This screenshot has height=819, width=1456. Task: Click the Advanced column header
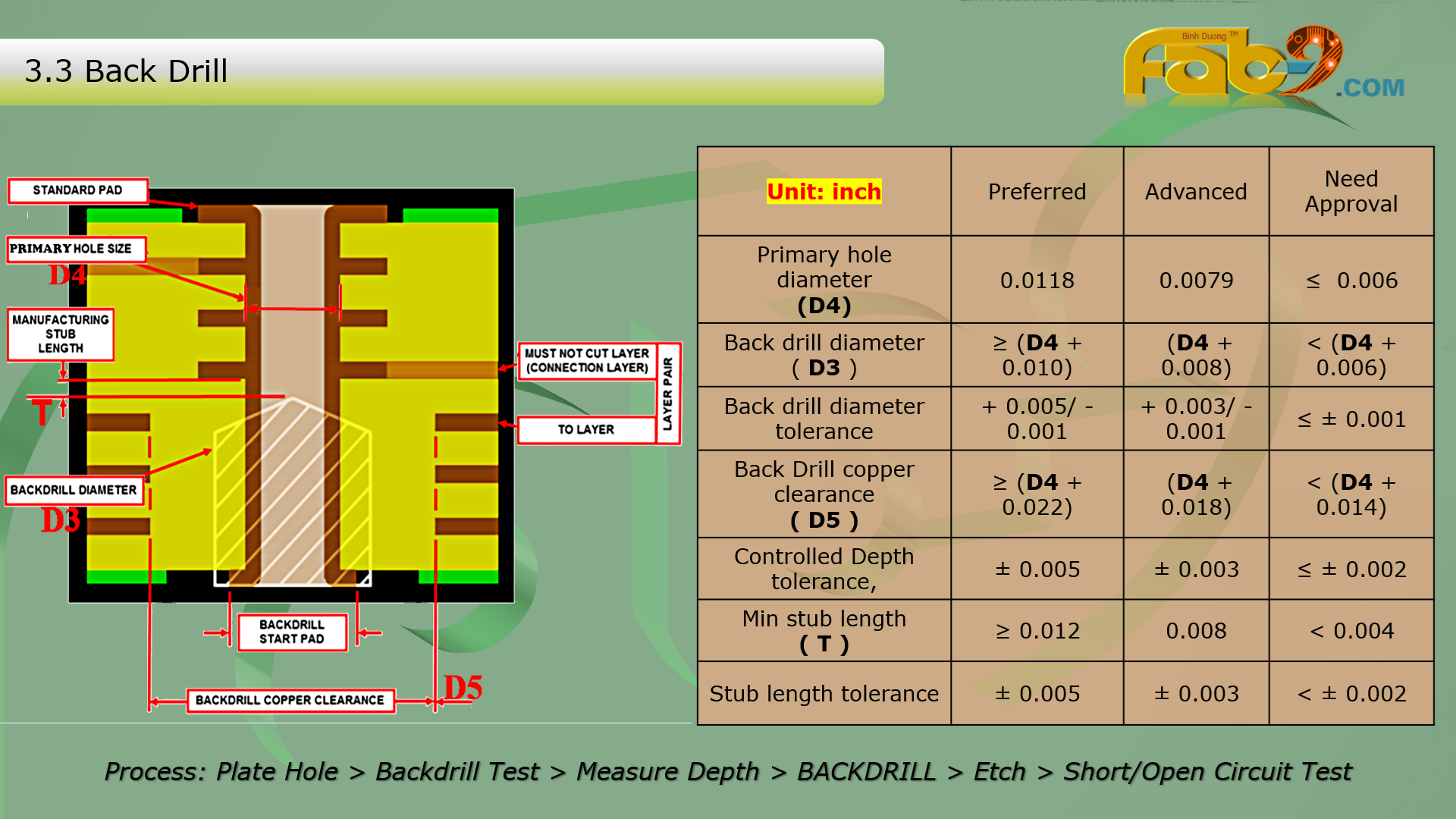[x=1196, y=192]
